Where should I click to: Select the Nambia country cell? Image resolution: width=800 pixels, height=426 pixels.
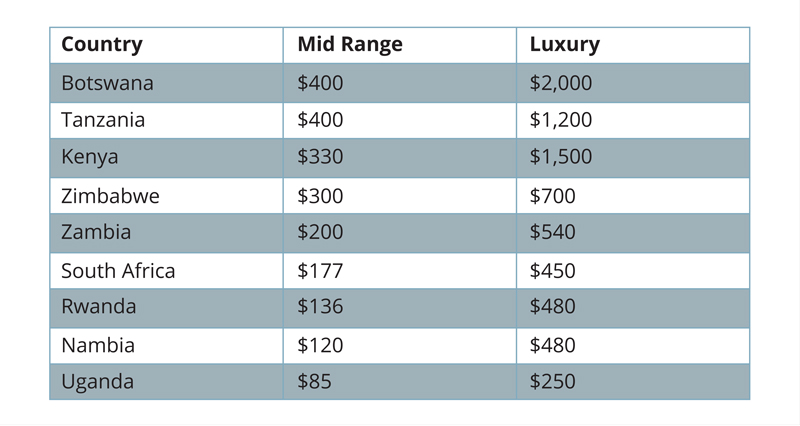click(x=98, y=346)
